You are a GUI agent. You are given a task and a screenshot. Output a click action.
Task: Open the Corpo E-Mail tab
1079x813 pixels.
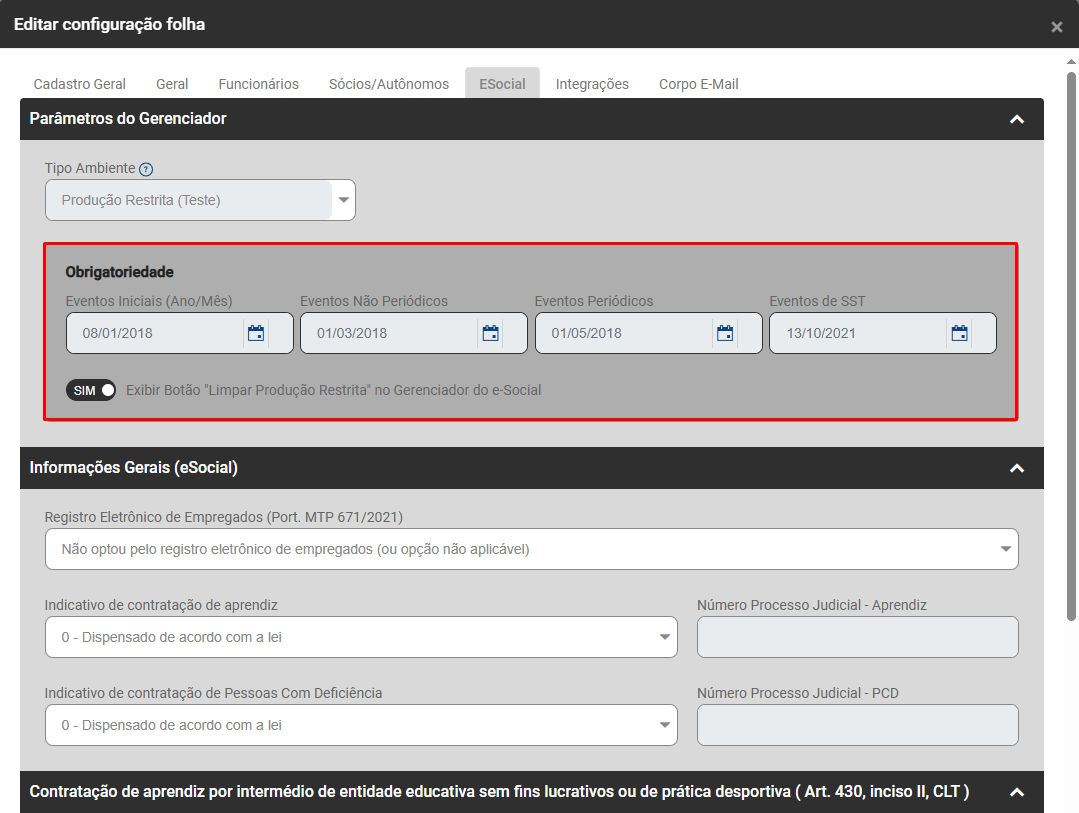(698, 84)
